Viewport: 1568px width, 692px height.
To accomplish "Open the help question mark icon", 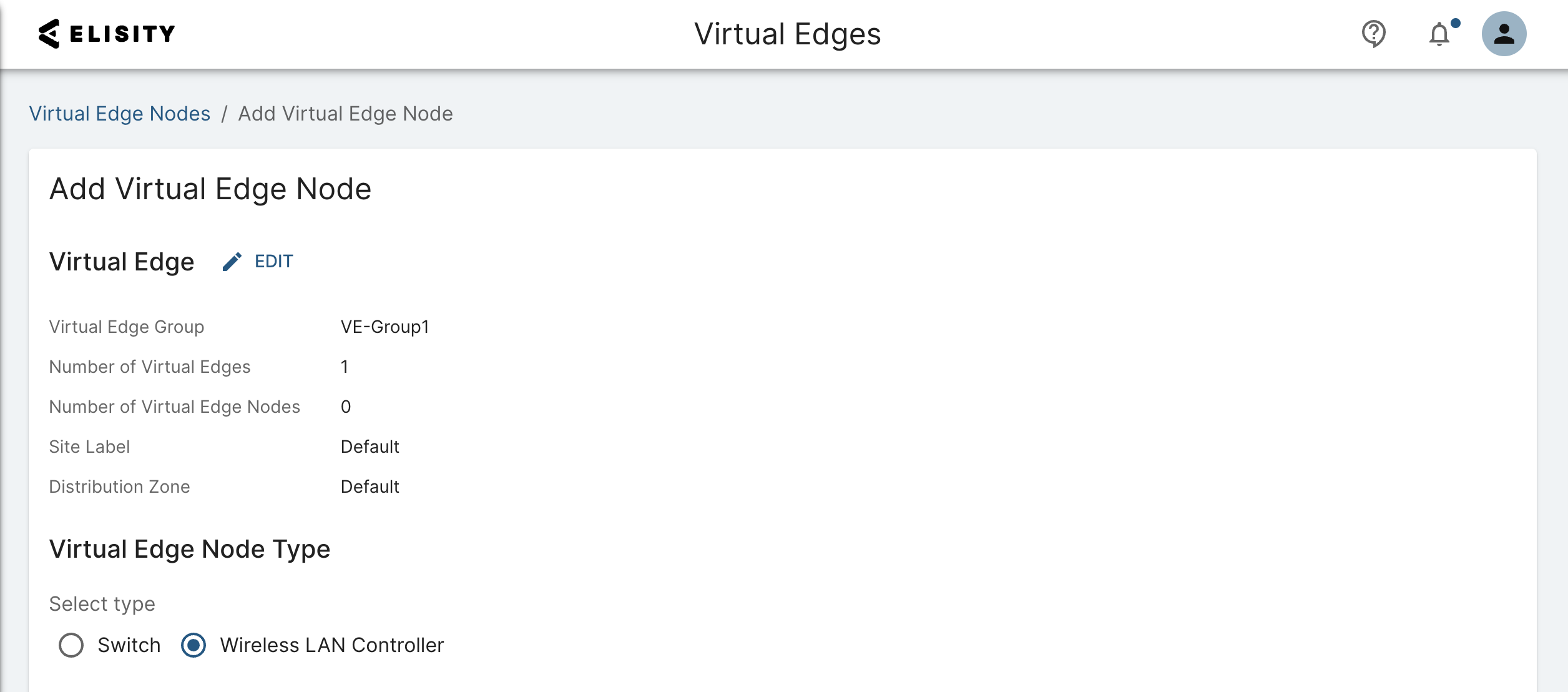I will 1373,34.
